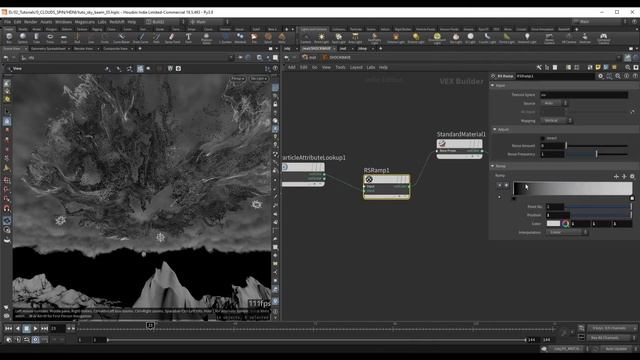640x360 pixels.
Task: Select the Sky Light shelf tool
Action: (456, 38)
